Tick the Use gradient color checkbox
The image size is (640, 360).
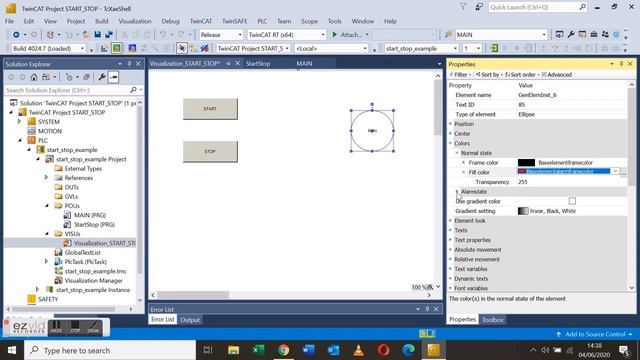click(x=572, y=201)
